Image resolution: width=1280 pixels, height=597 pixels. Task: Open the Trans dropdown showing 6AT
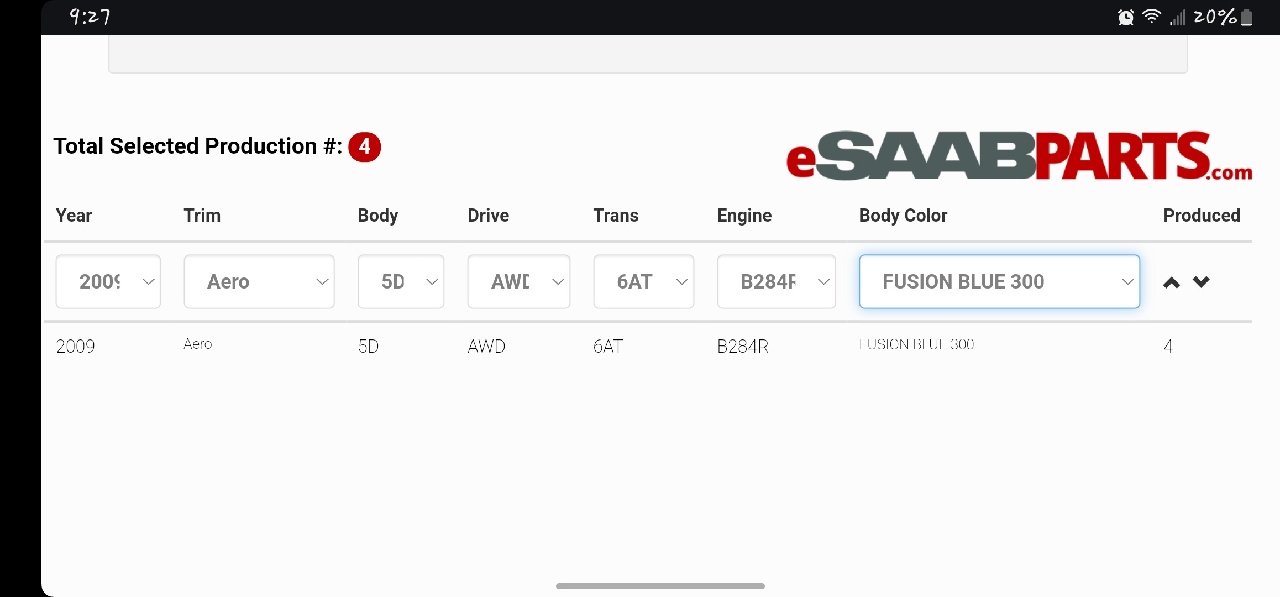tap(643, 282)
